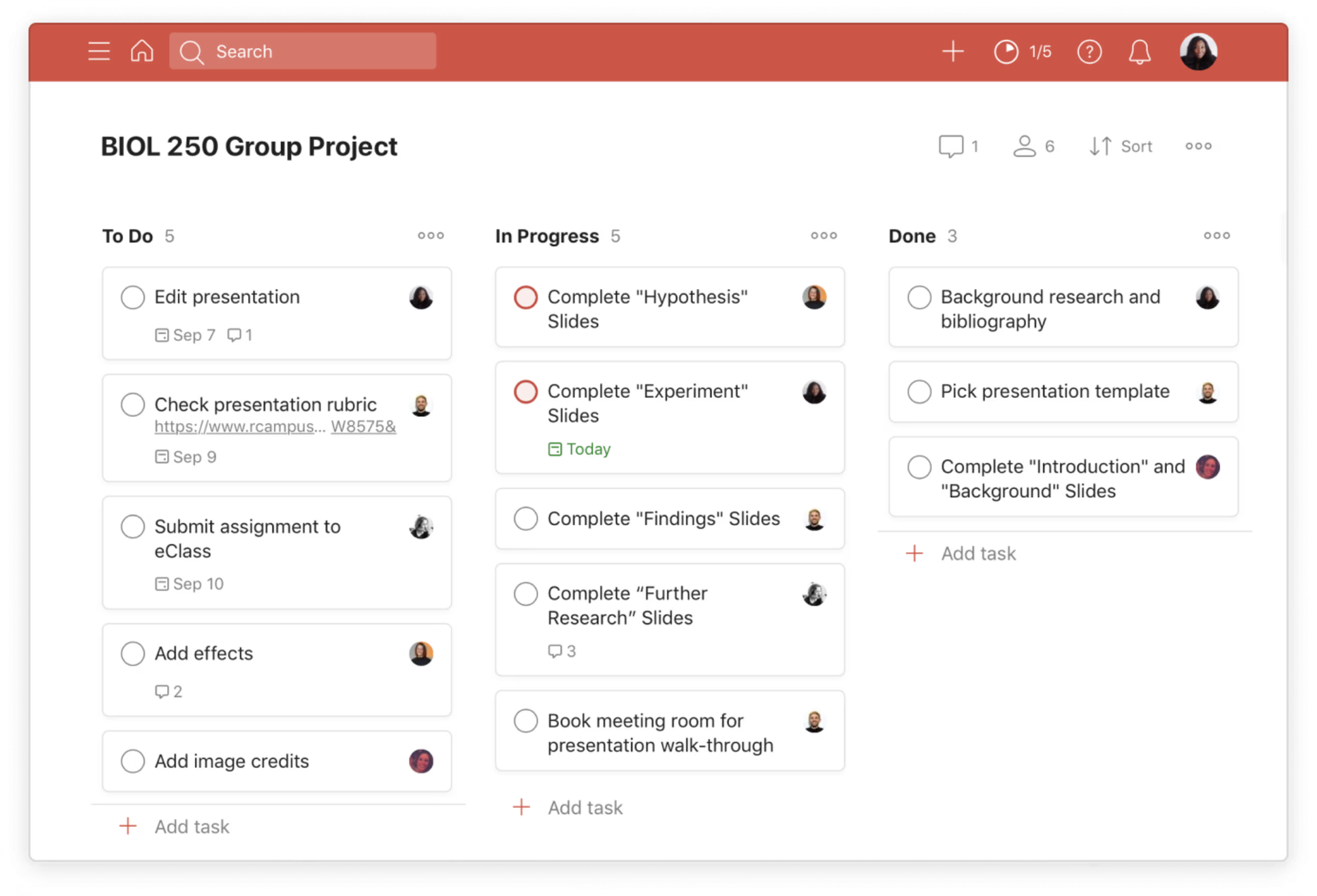Open options menu for To Do section
Image resolution: width=1317 pixels, height=896 pixels.
click(x=431, y=236)
